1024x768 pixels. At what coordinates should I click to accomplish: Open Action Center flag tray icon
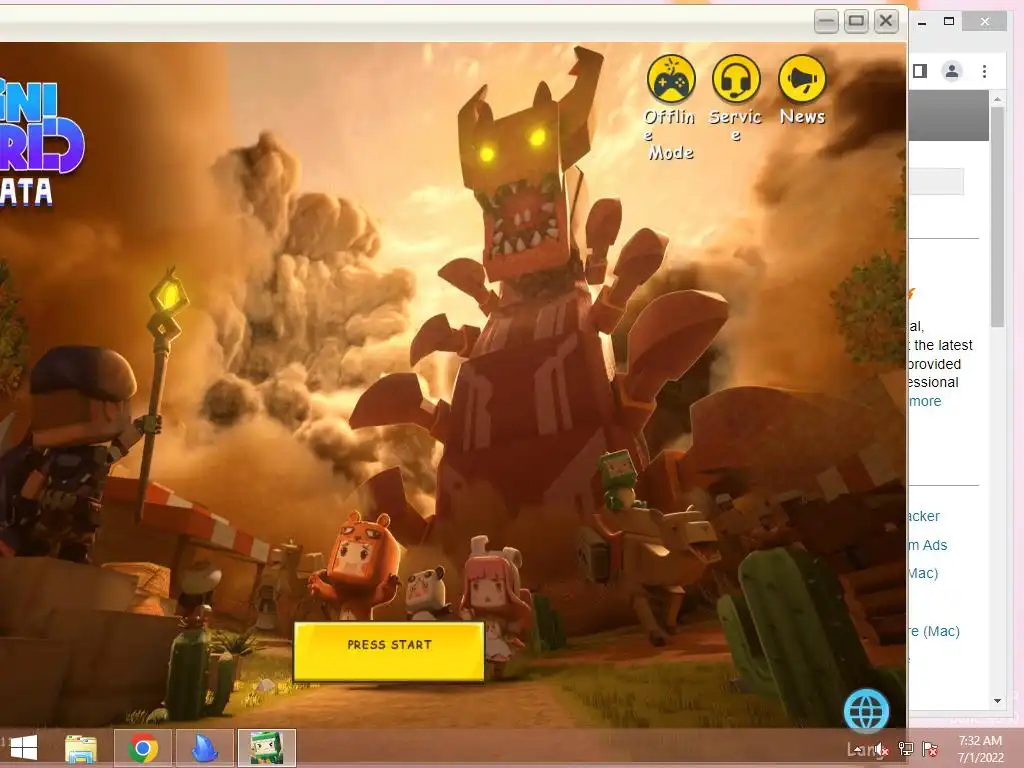pos(930,749)
